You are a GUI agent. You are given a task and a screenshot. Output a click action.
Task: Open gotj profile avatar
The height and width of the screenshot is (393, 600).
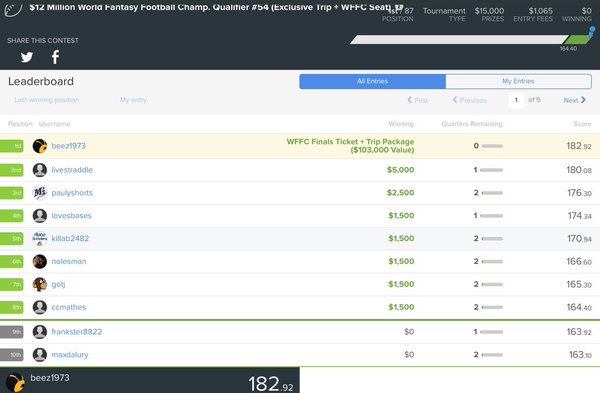tap(40, 284)
